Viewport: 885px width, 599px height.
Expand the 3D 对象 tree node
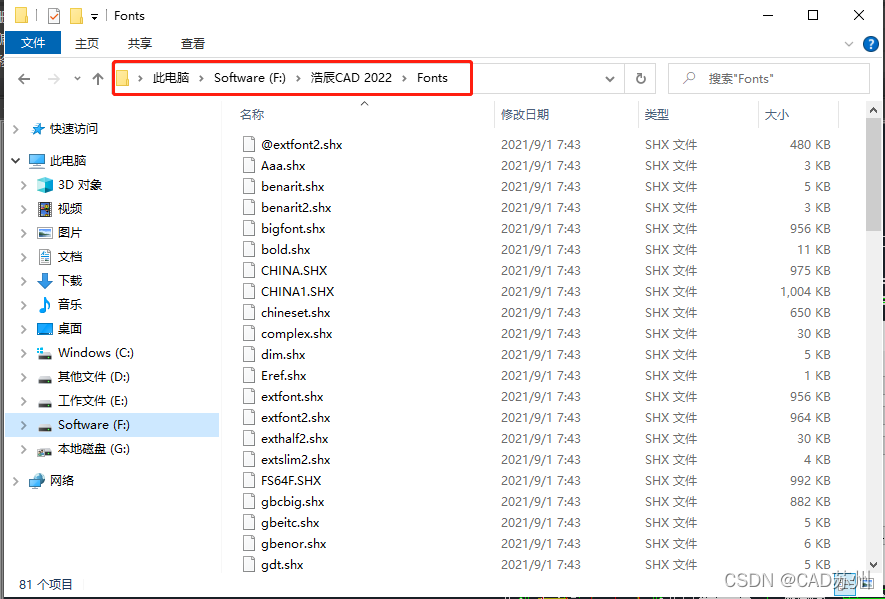point(23,185)
